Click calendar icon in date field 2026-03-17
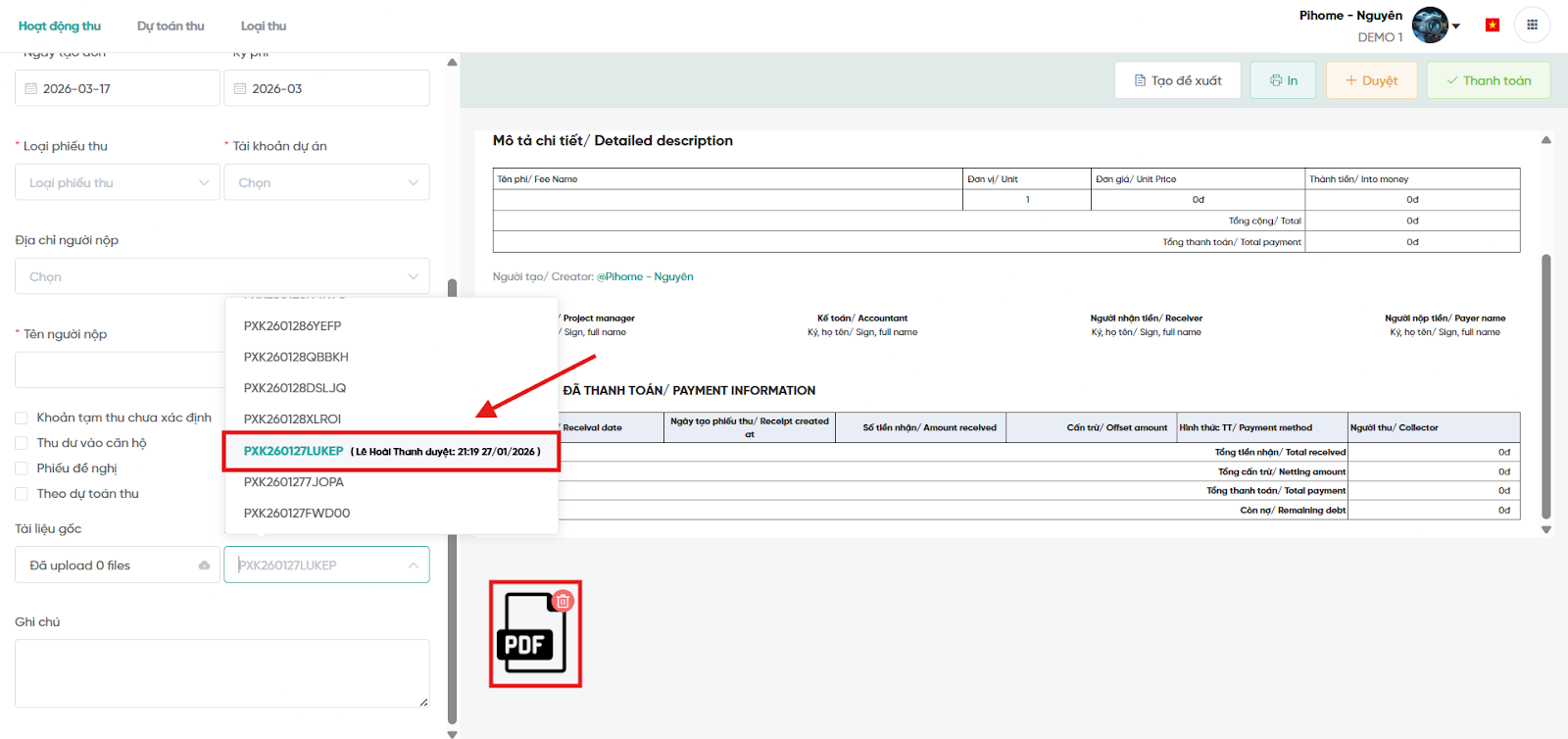This screenshot has height=739, width=1568. 31,88
